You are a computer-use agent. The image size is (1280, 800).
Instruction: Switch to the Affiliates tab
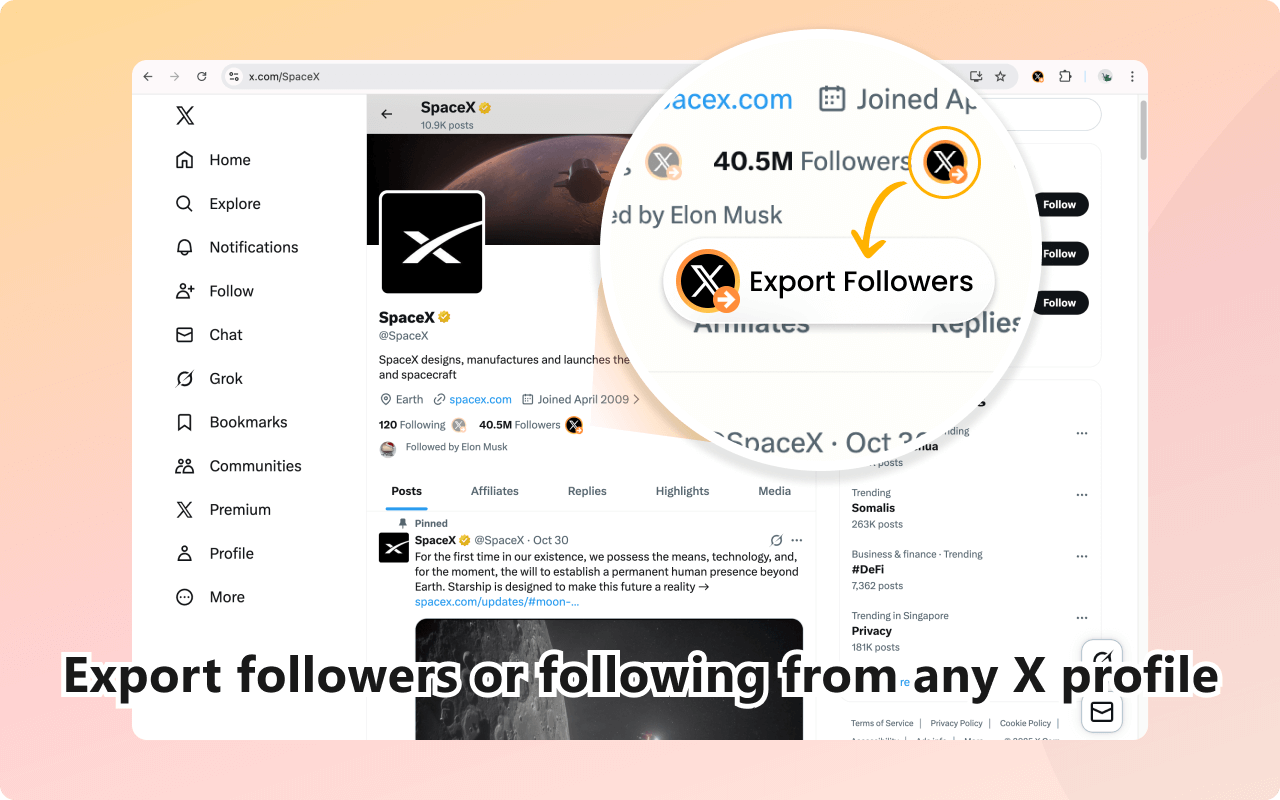495,491
